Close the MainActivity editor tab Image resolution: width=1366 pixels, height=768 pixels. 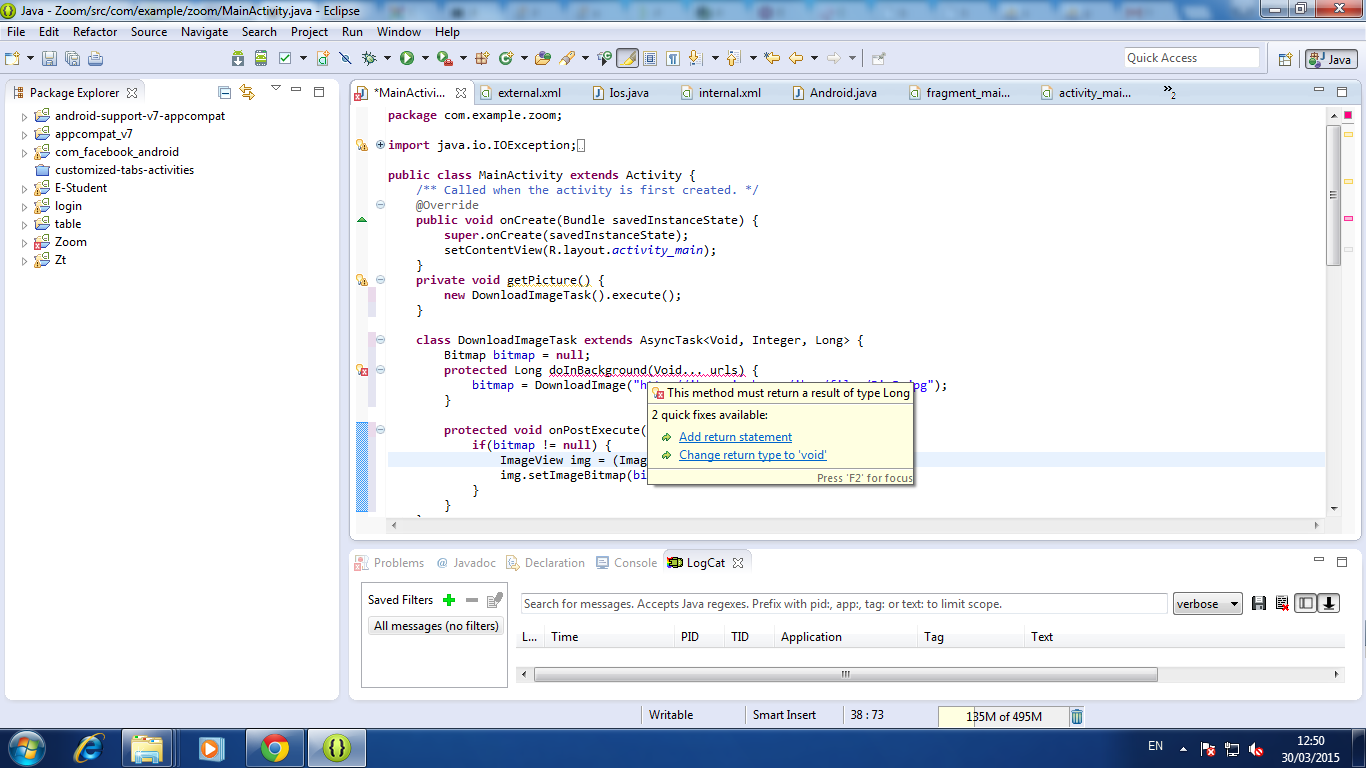461,93
